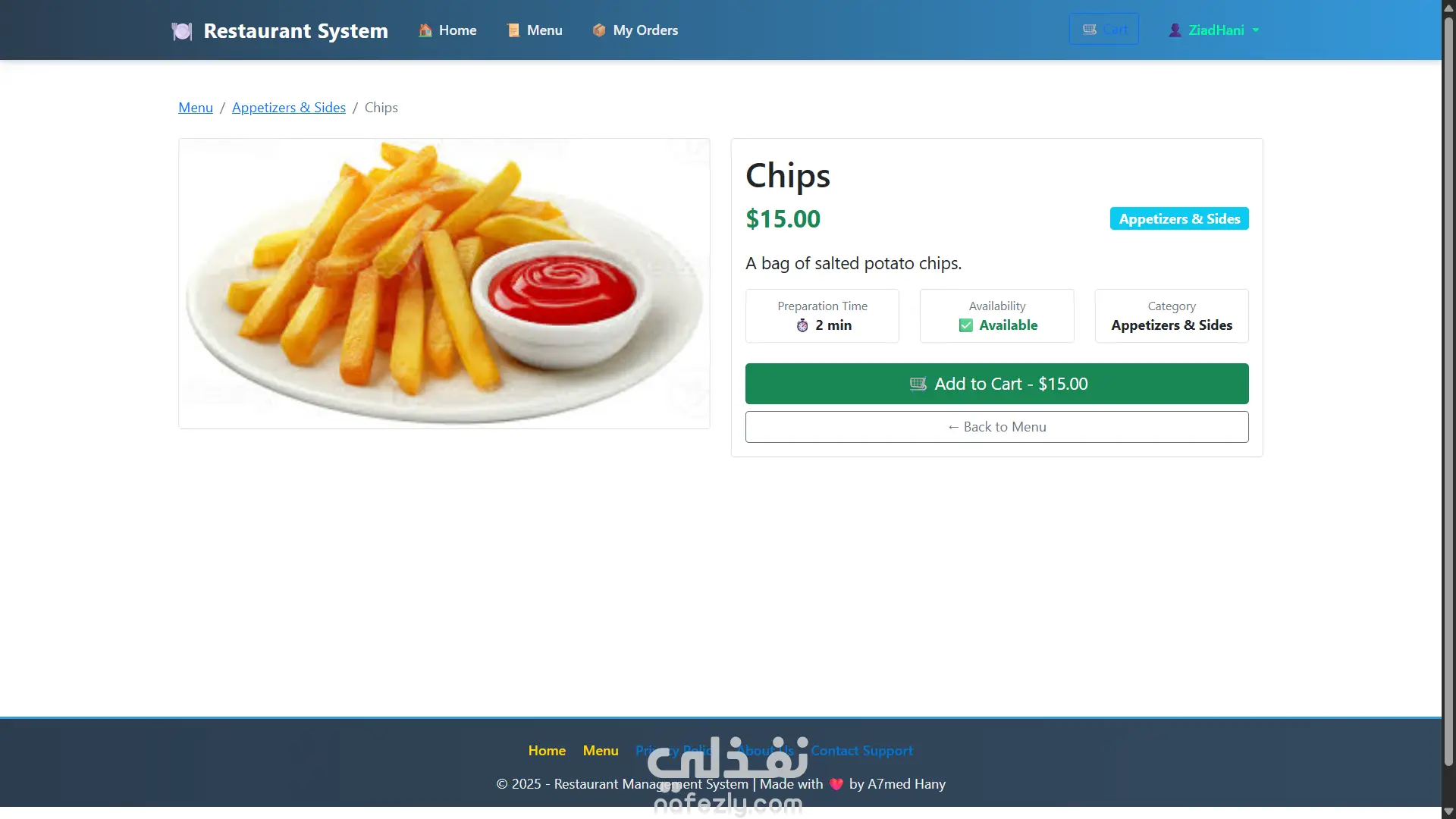Add Chips to cart for $15.00
The width and height of the screenshot is (1456, 819).
point(996,384)
